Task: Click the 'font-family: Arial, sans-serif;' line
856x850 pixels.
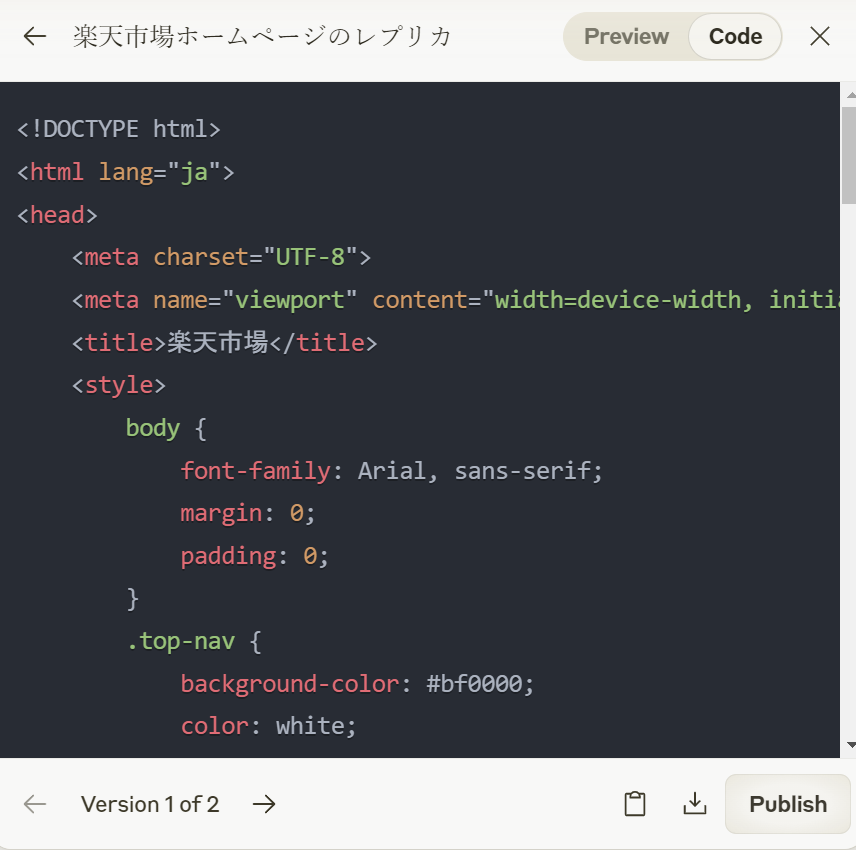Action: 392,471
